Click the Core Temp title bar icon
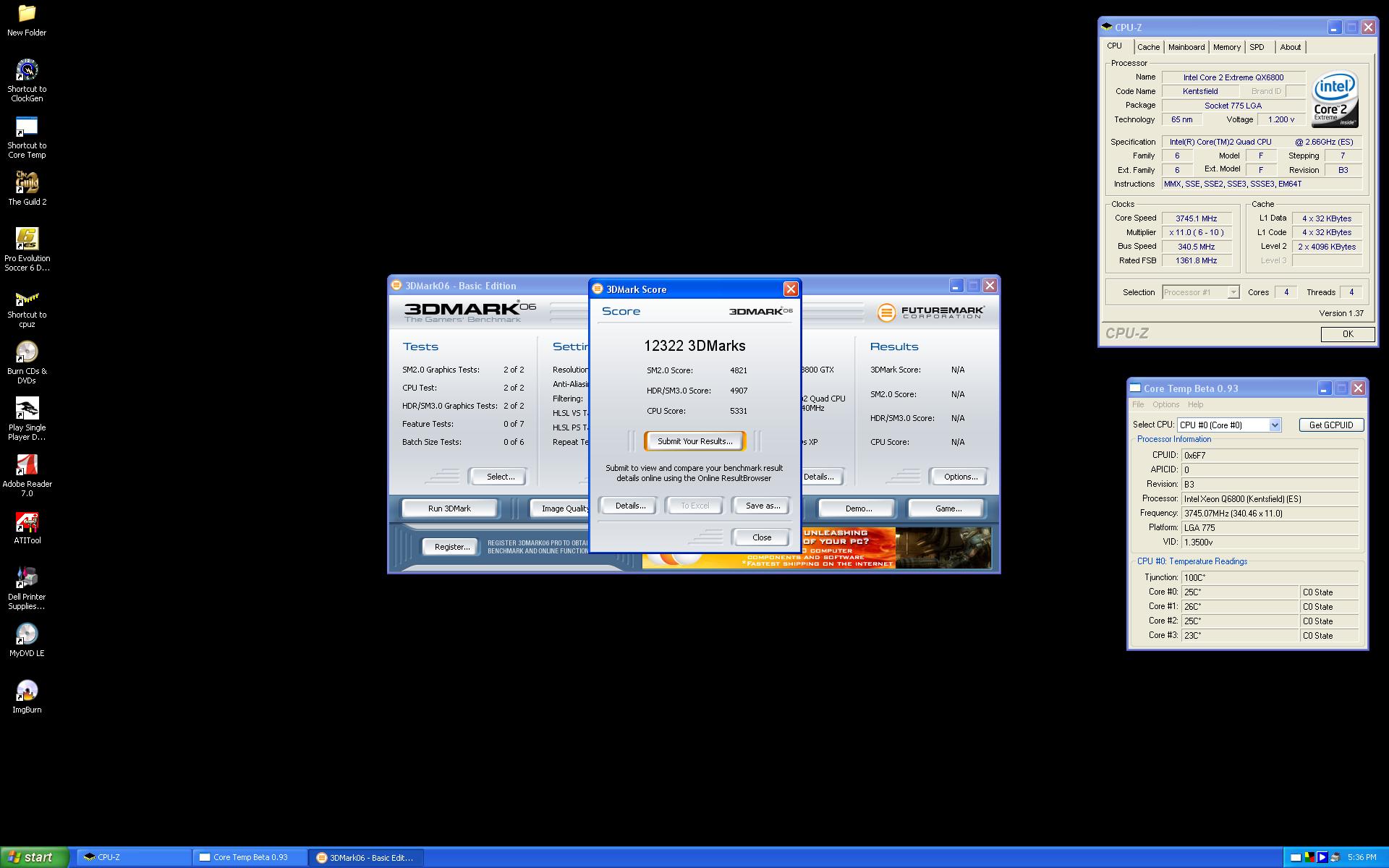Image resolution: width=1389 pixels, height=868 pixels. pyautogui.click(x=1136, y=388)
